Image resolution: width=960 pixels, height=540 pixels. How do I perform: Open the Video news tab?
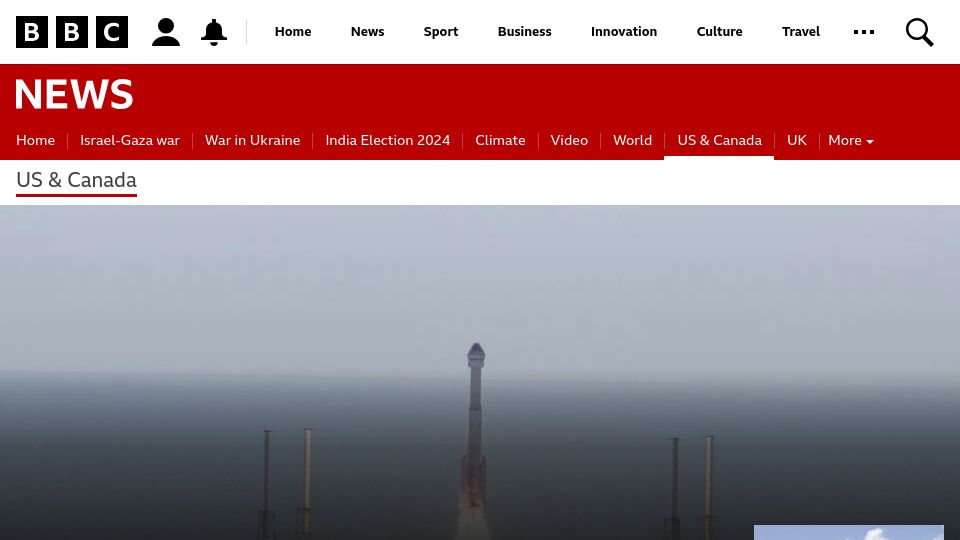(569, 140)
